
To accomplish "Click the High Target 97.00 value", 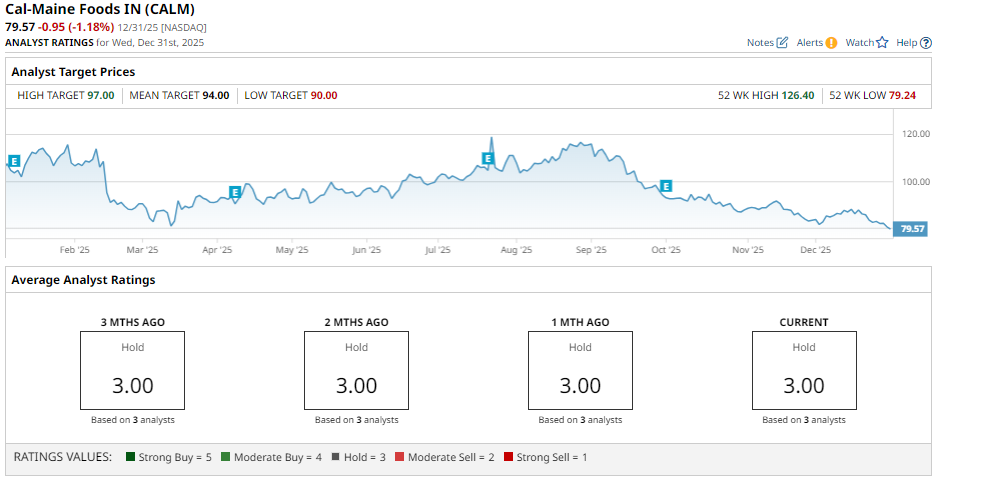I will click(x=101, y=96).
